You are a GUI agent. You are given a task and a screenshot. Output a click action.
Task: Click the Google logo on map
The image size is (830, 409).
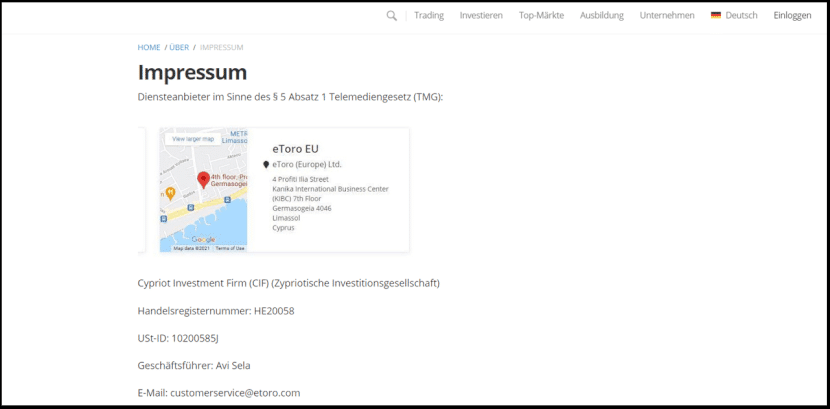click(203, 239)
